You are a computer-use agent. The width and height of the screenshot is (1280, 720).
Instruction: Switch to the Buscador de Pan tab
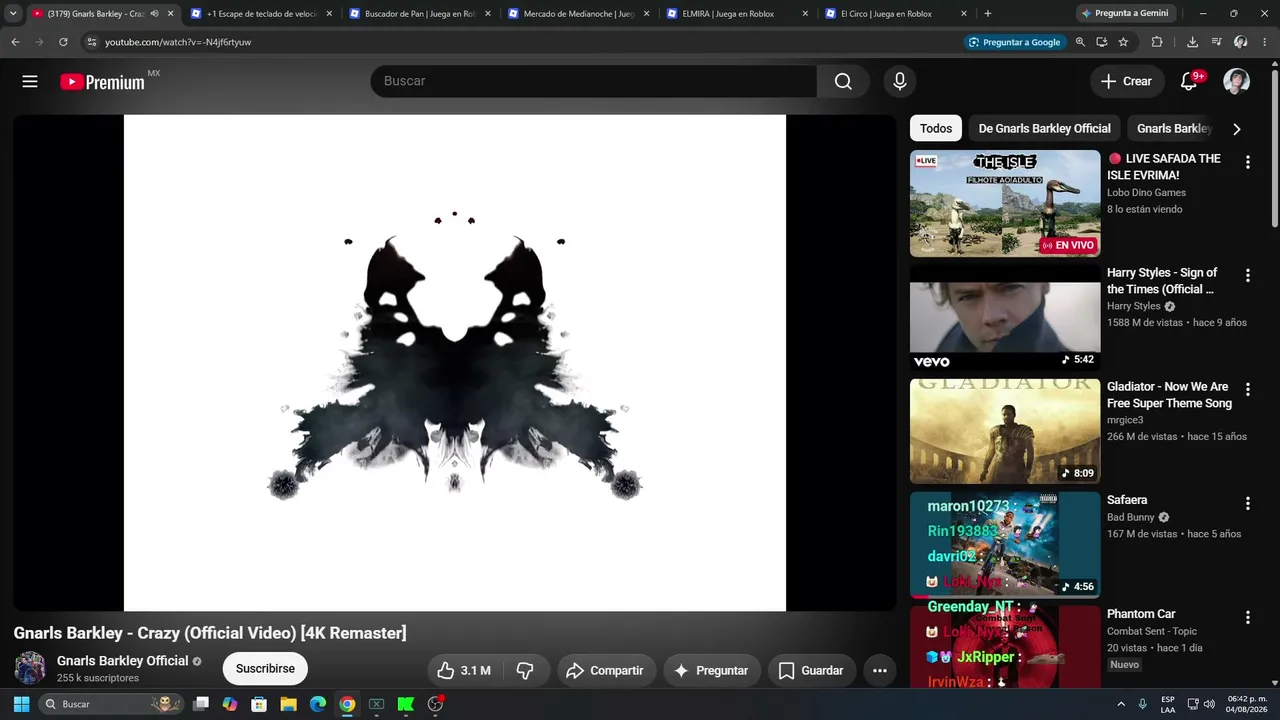[418, 14]
